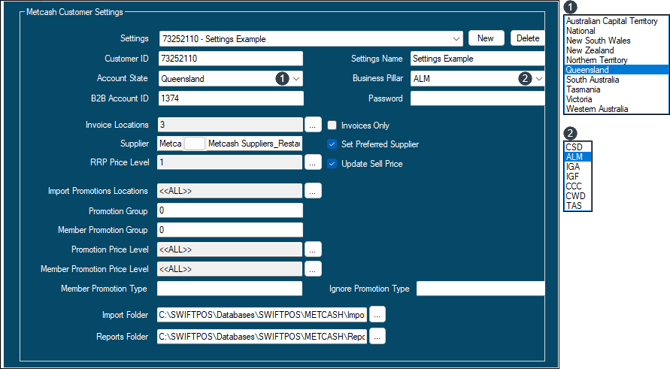670x369 pixels.
Task: Click Import Promotions Locations <<ALL>> field
Action: point(230,191)
